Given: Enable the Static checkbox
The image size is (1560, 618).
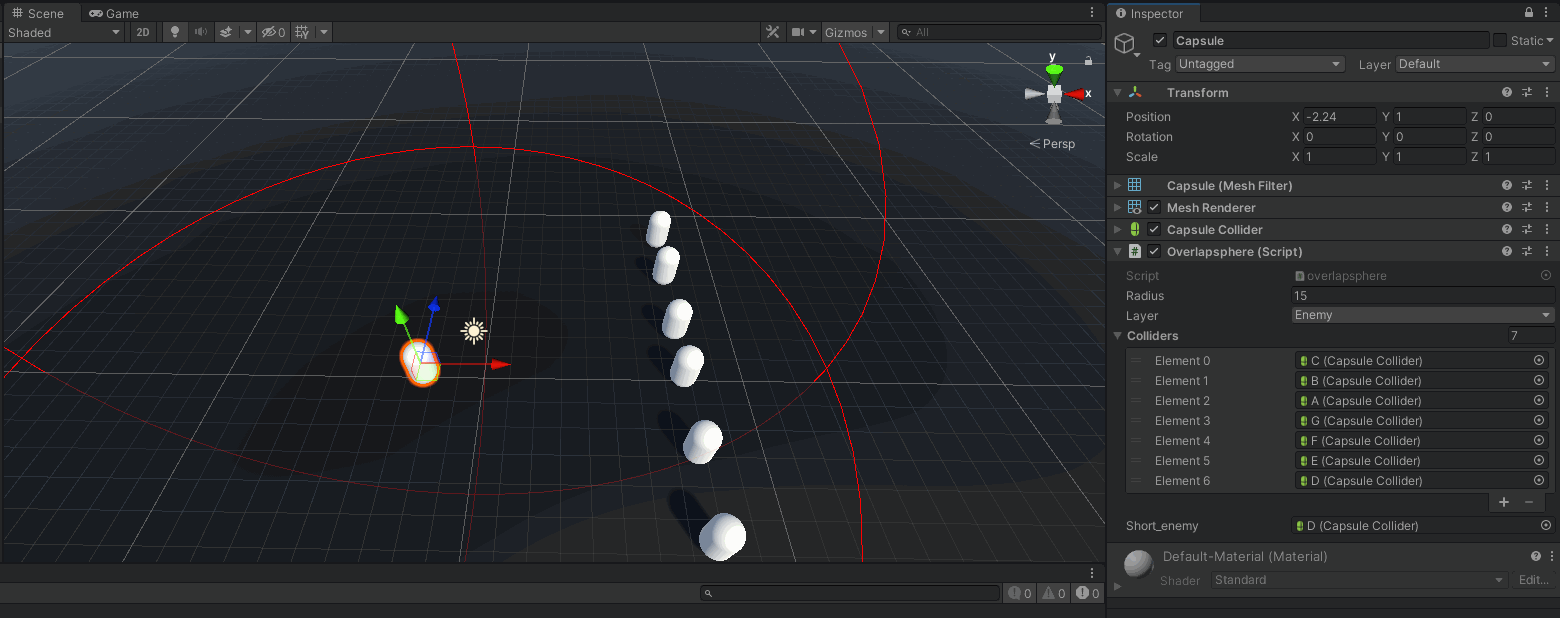Looking at the screenshot, I should (x=1499, y=40).
